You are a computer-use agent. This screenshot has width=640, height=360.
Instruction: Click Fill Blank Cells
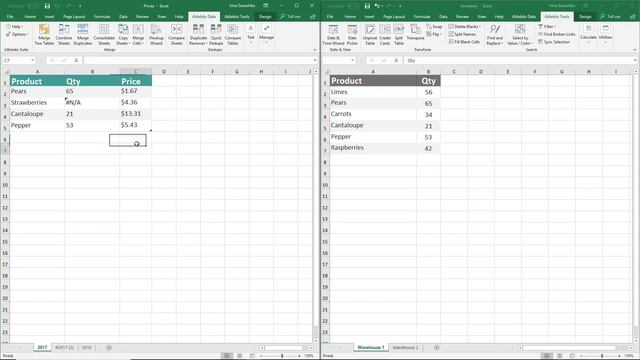coord(464,42)
